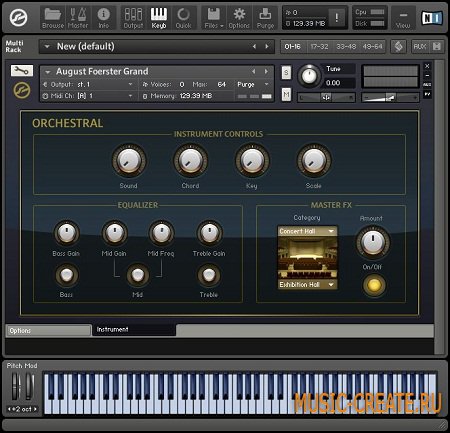Open instrument edit mode with wrench icon
The height and width of the screenshot is (433, 450).
22,71
